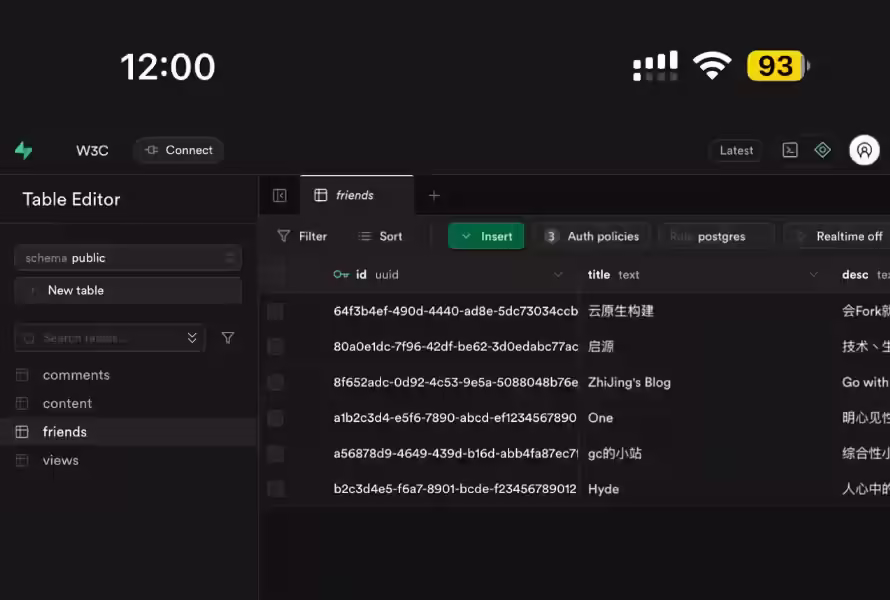This screenshot has width=890, height=600.
Task: Select the friends table in sidebar
Action: coord(128,432)
